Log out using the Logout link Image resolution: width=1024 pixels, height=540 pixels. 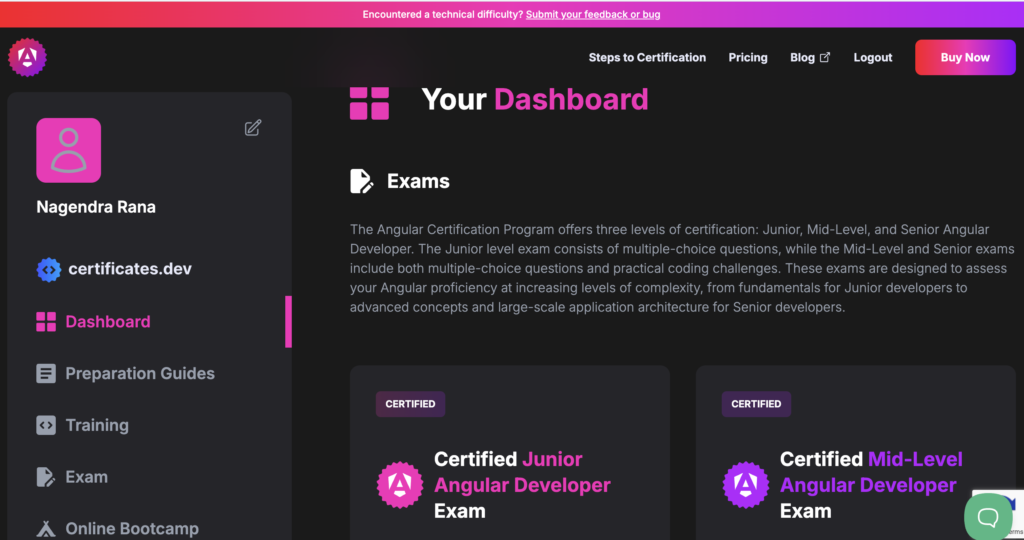pyautogui.click(x=872, y=58)
